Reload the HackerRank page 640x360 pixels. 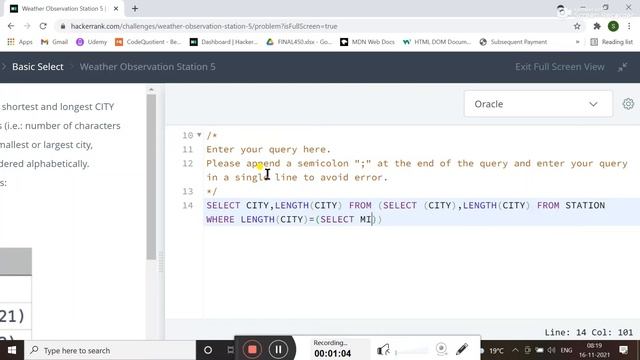[43, 26]
